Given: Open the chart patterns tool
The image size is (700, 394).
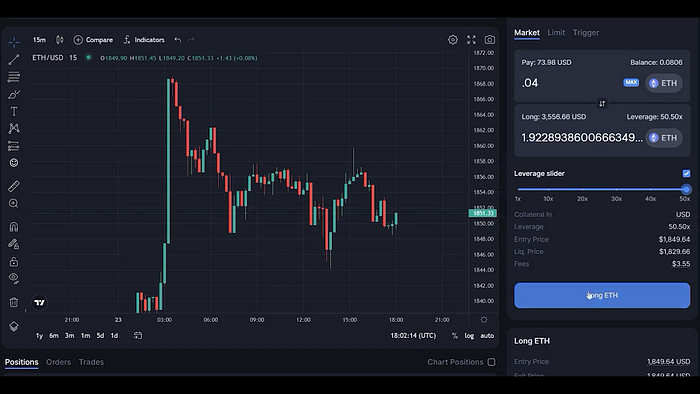Looking at the screenshot, I should 14,129.
